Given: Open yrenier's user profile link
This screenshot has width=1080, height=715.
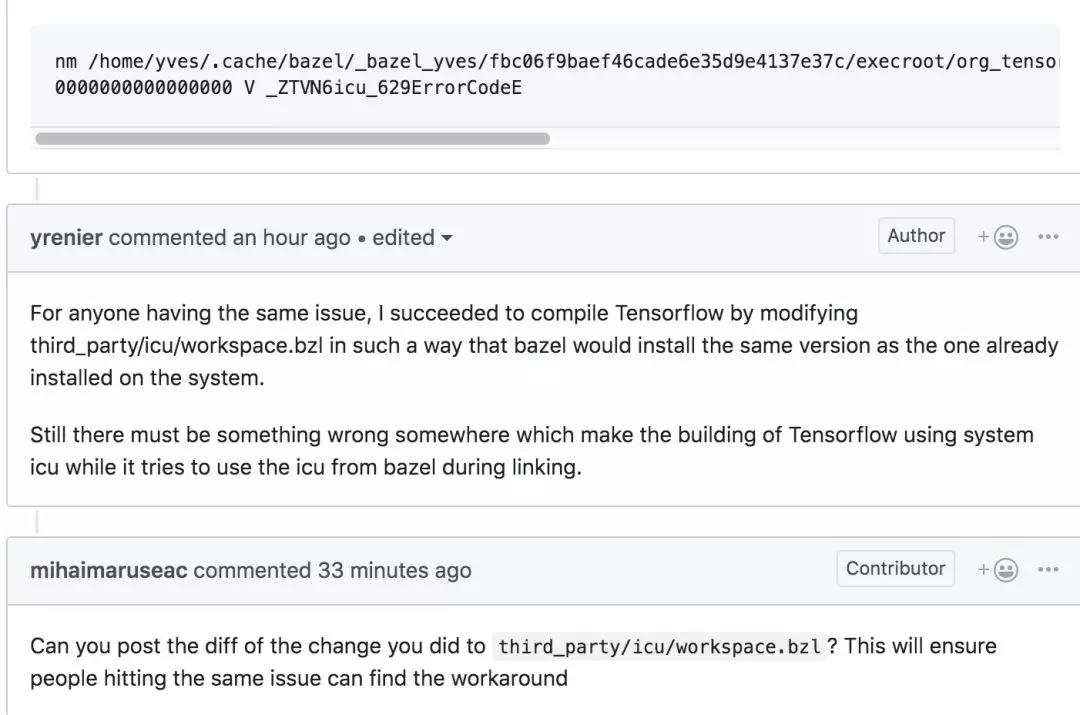Looking at the screenshot, I should pos(66,238).
